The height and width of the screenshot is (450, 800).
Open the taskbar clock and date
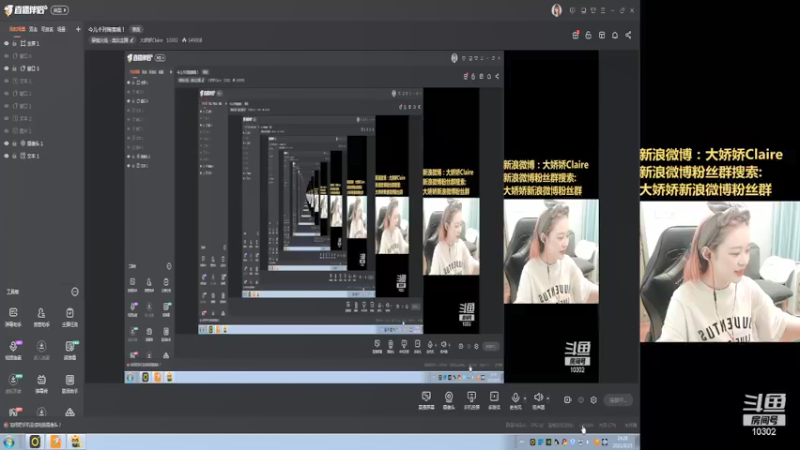click(x=624, y=442)
